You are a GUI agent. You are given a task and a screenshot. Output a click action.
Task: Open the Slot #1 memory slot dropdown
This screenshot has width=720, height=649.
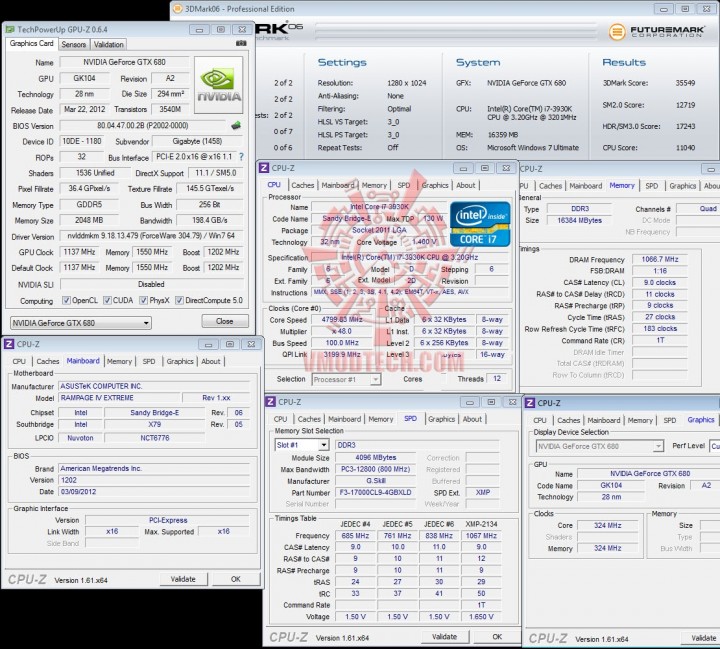(x=302, y=445)
